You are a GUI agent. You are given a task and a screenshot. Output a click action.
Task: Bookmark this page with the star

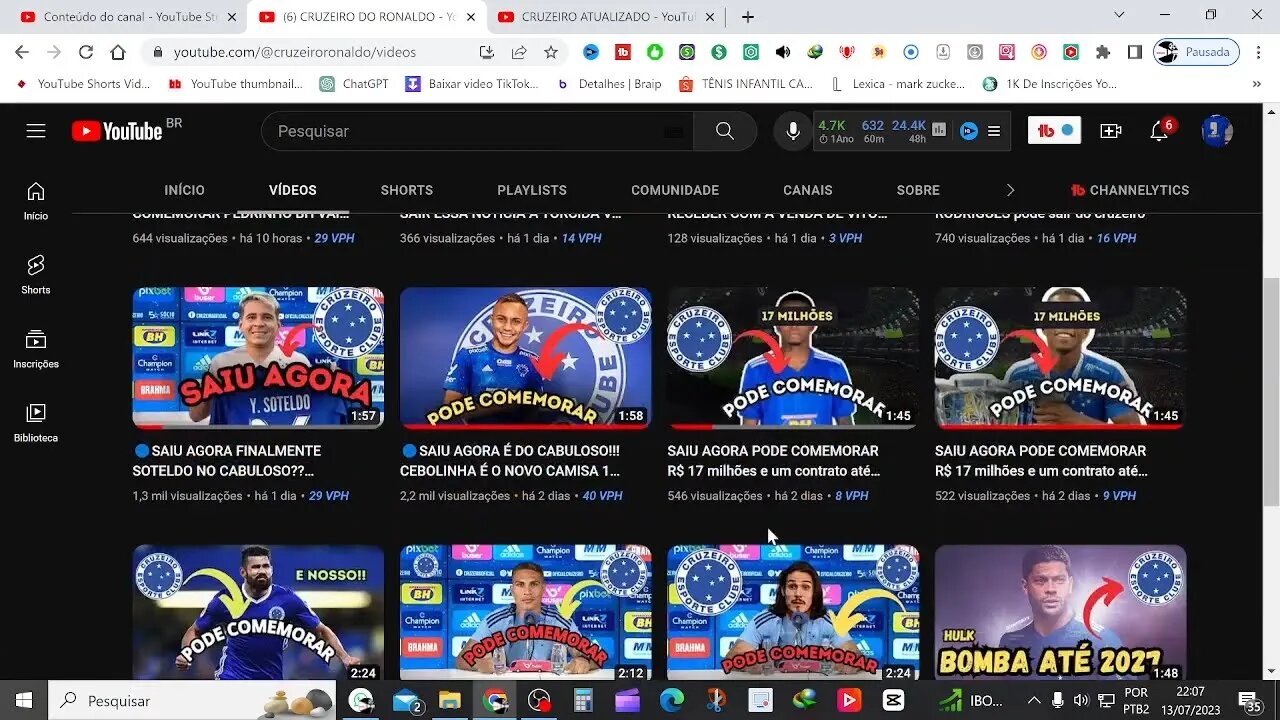point(551,52)
